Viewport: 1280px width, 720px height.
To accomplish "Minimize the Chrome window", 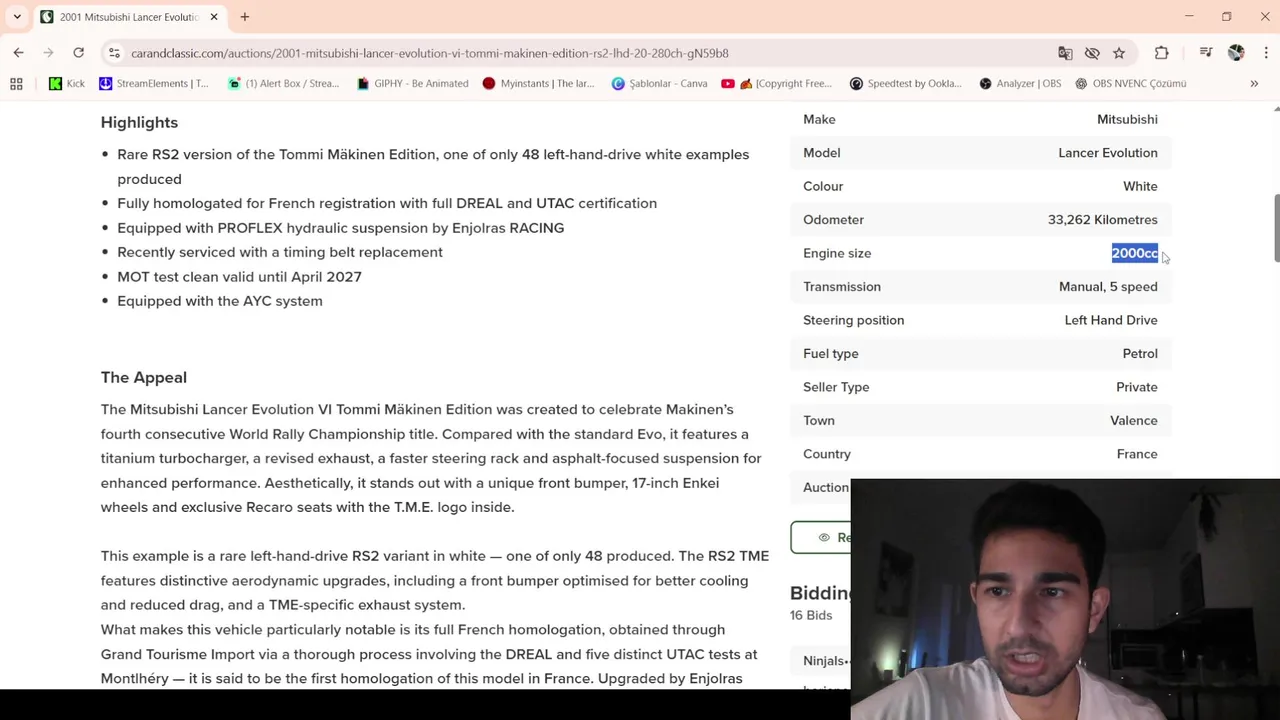I will 1189,17.
